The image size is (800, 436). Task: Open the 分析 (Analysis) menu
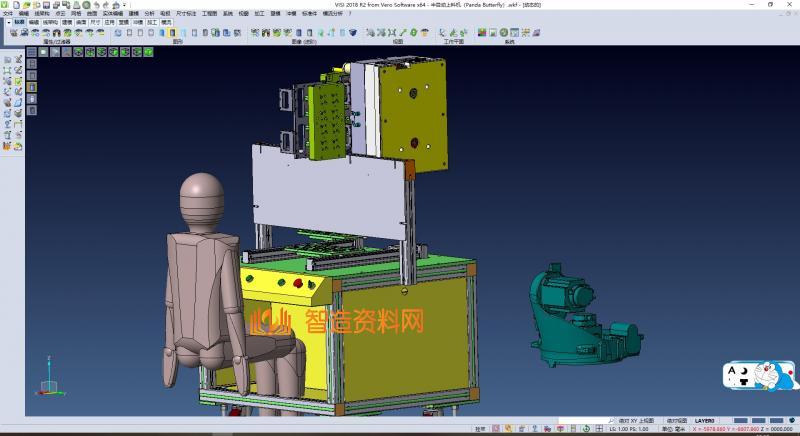149,14
